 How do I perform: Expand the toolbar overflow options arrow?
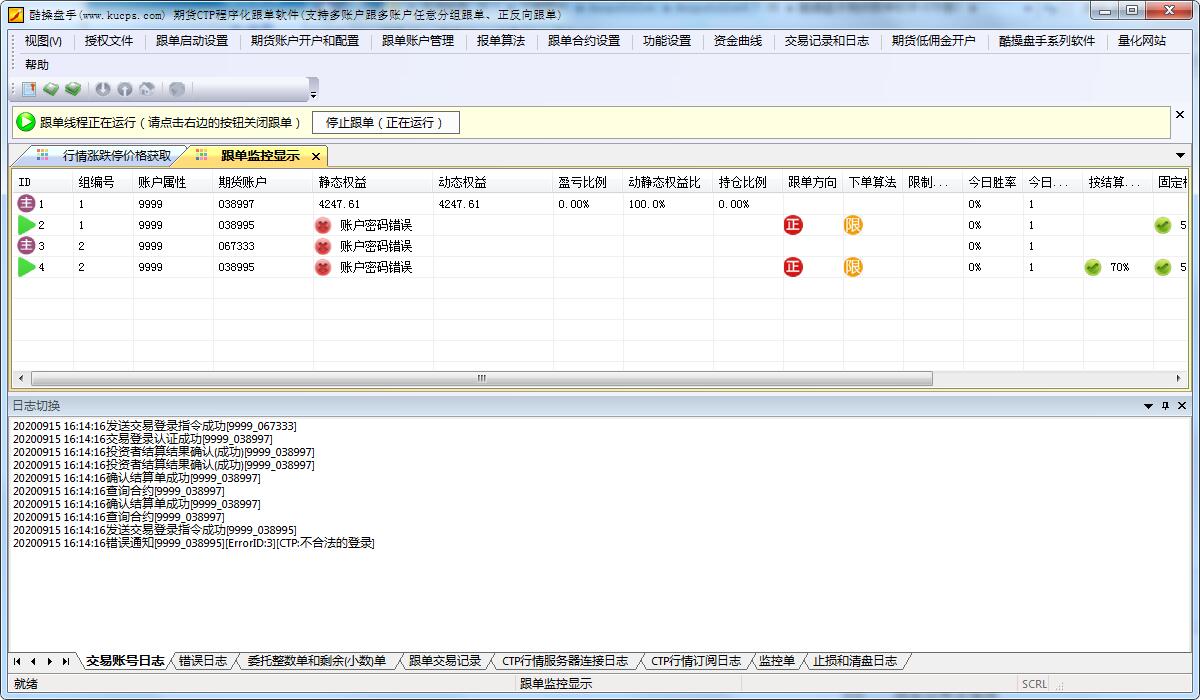[313, 95]
